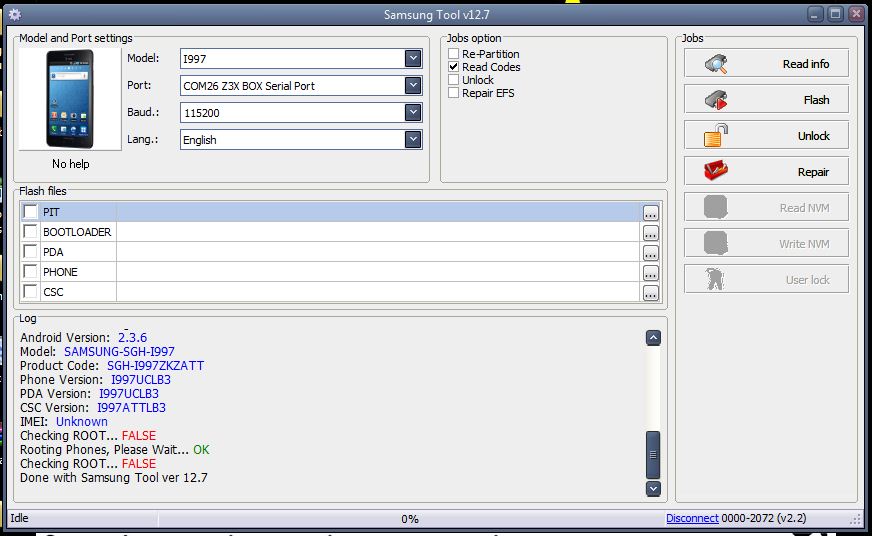The width and height of the screenshot is (872, 536).
Task: Click the log scrollbar thumb
Action: click(653, 455)
